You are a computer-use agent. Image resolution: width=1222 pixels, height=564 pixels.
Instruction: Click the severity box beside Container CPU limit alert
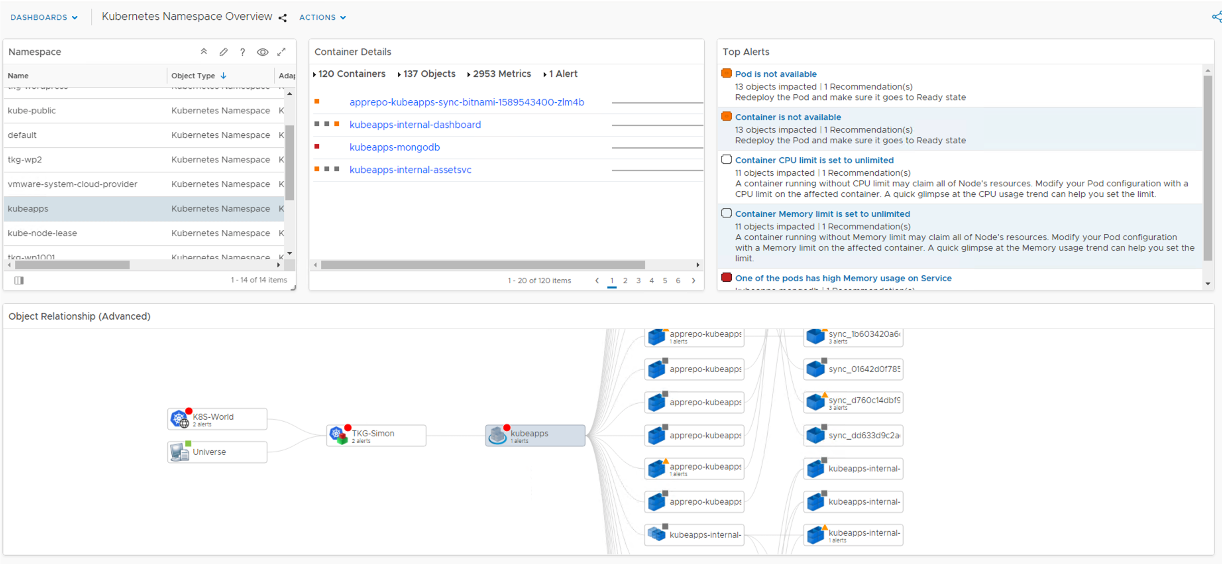point(726,159)
